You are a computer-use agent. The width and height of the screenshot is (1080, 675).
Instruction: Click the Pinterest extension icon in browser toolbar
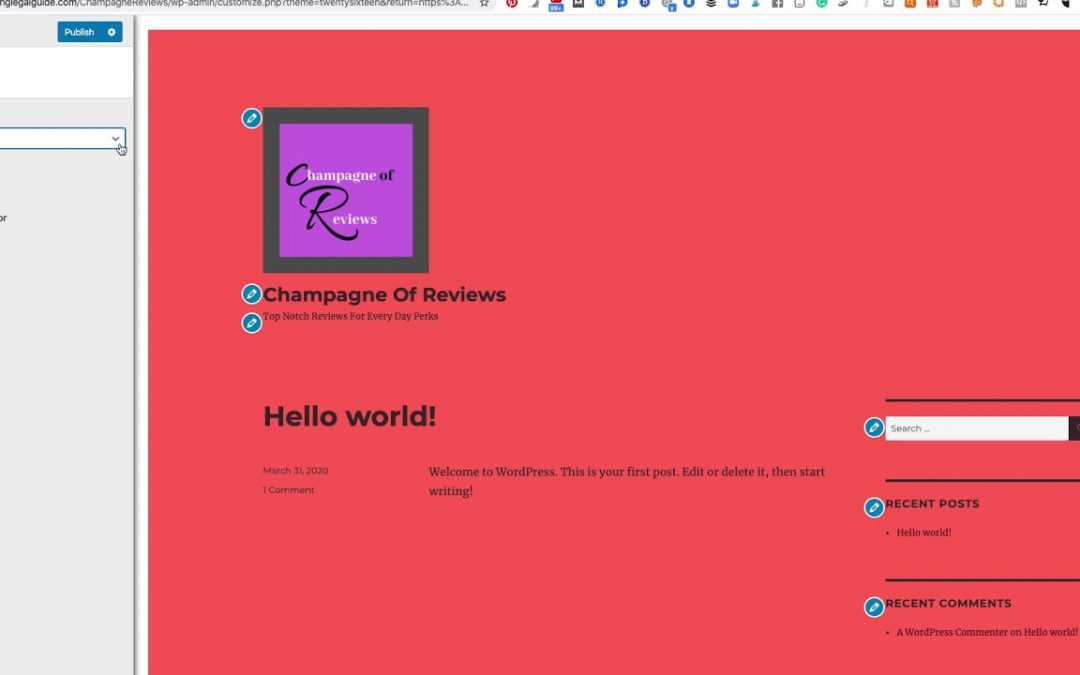coord(512,4)
